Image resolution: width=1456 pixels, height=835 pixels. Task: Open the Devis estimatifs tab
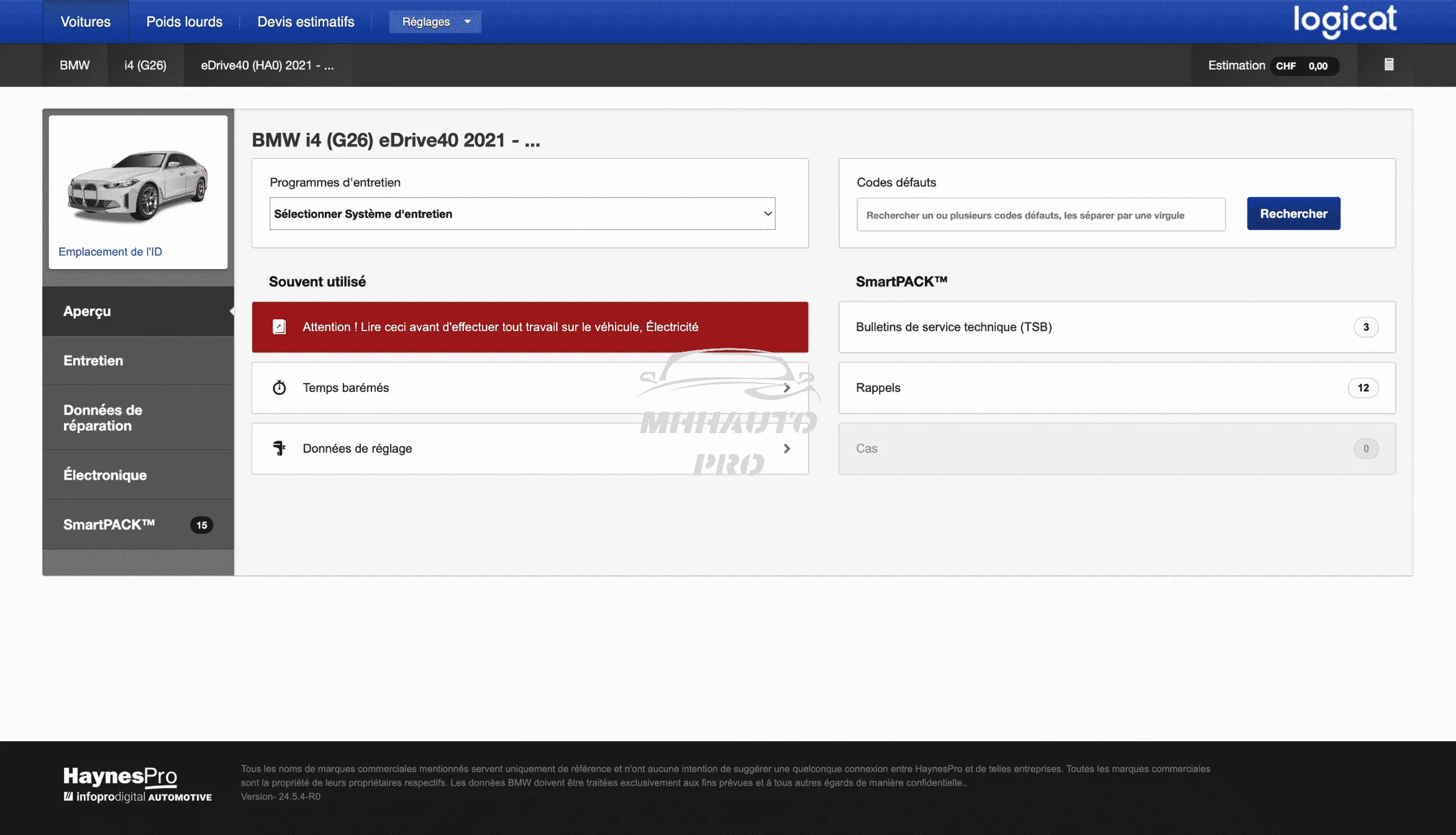[x=306, y=22]
